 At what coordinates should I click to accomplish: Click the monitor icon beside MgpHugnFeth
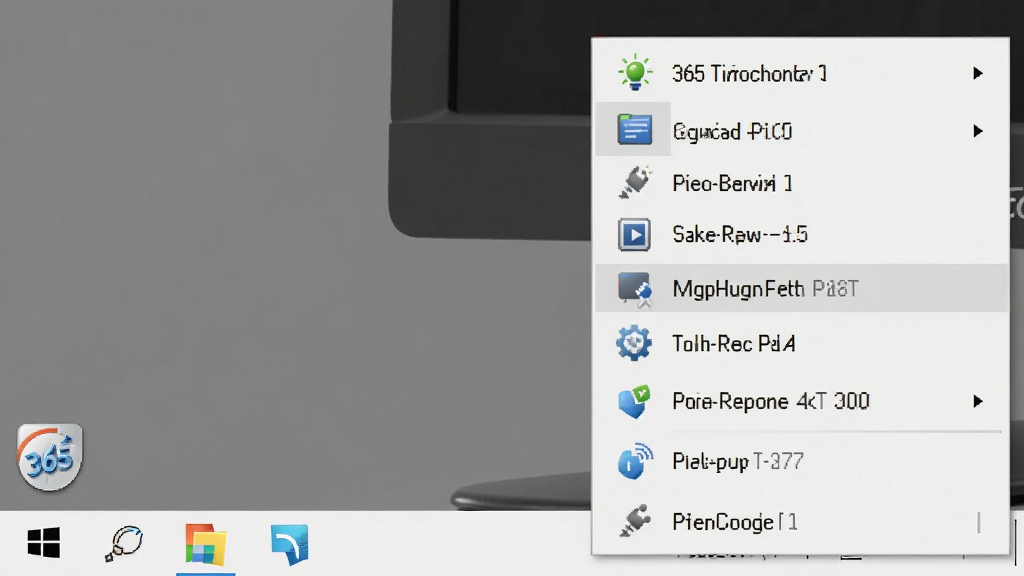635,289
